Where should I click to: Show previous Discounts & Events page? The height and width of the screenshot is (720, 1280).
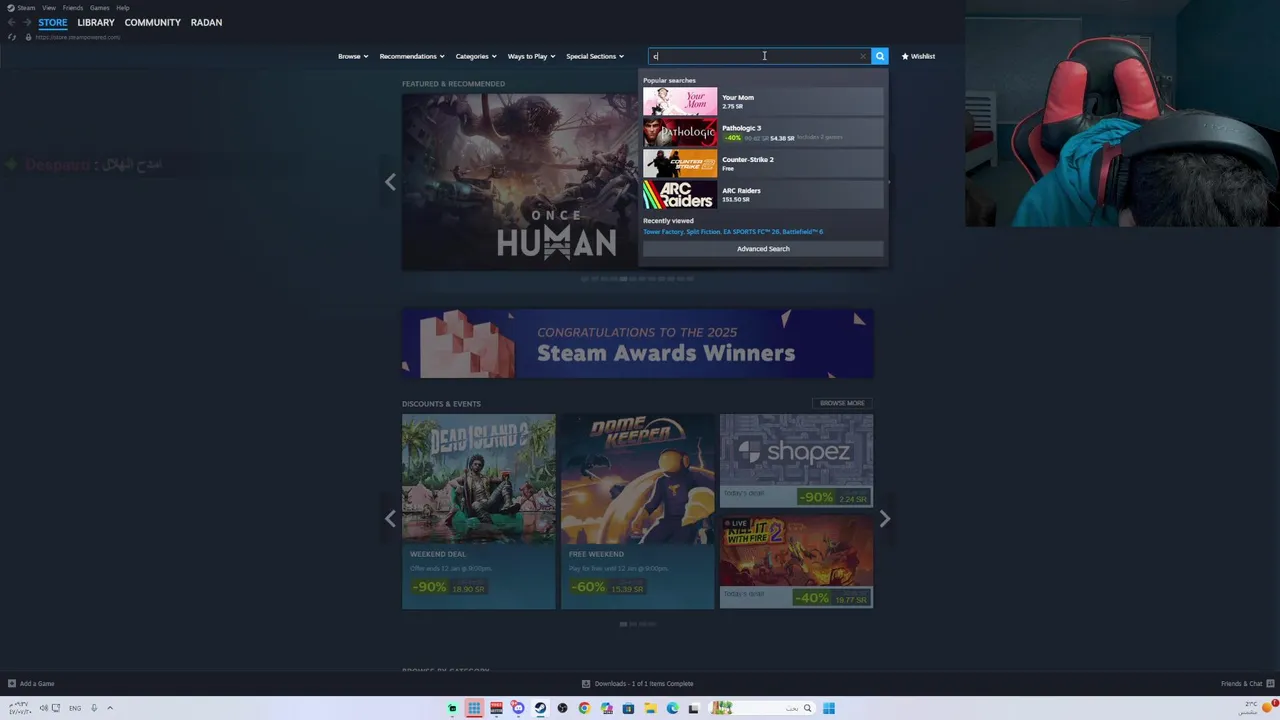click(x=390, y=518)
